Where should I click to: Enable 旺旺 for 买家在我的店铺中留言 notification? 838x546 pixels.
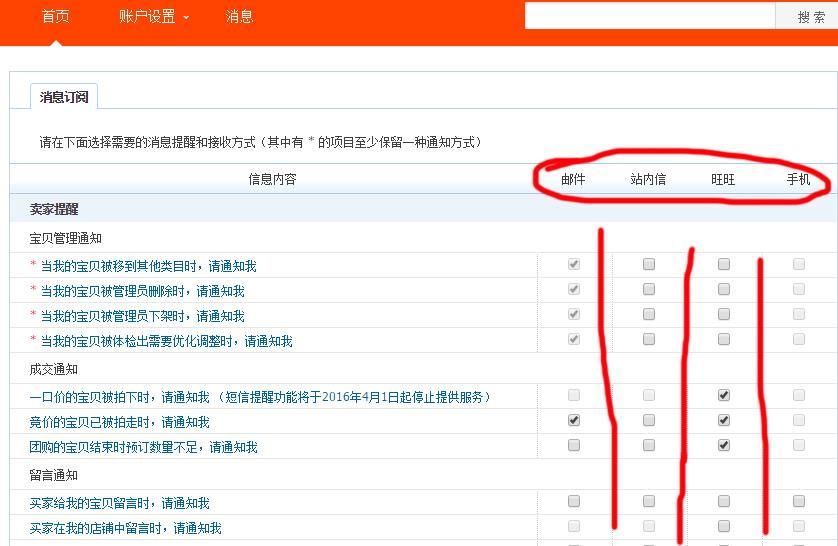coord(724,527)
